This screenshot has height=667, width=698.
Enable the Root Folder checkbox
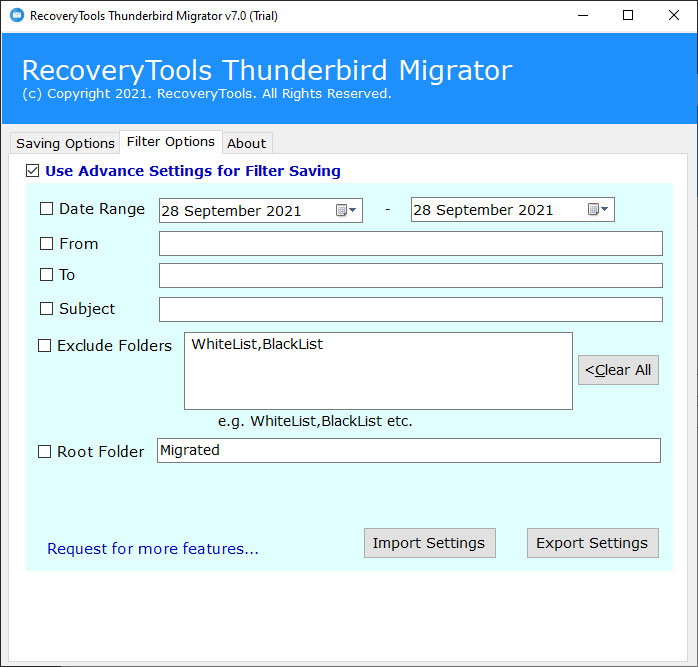click(44, 451)
